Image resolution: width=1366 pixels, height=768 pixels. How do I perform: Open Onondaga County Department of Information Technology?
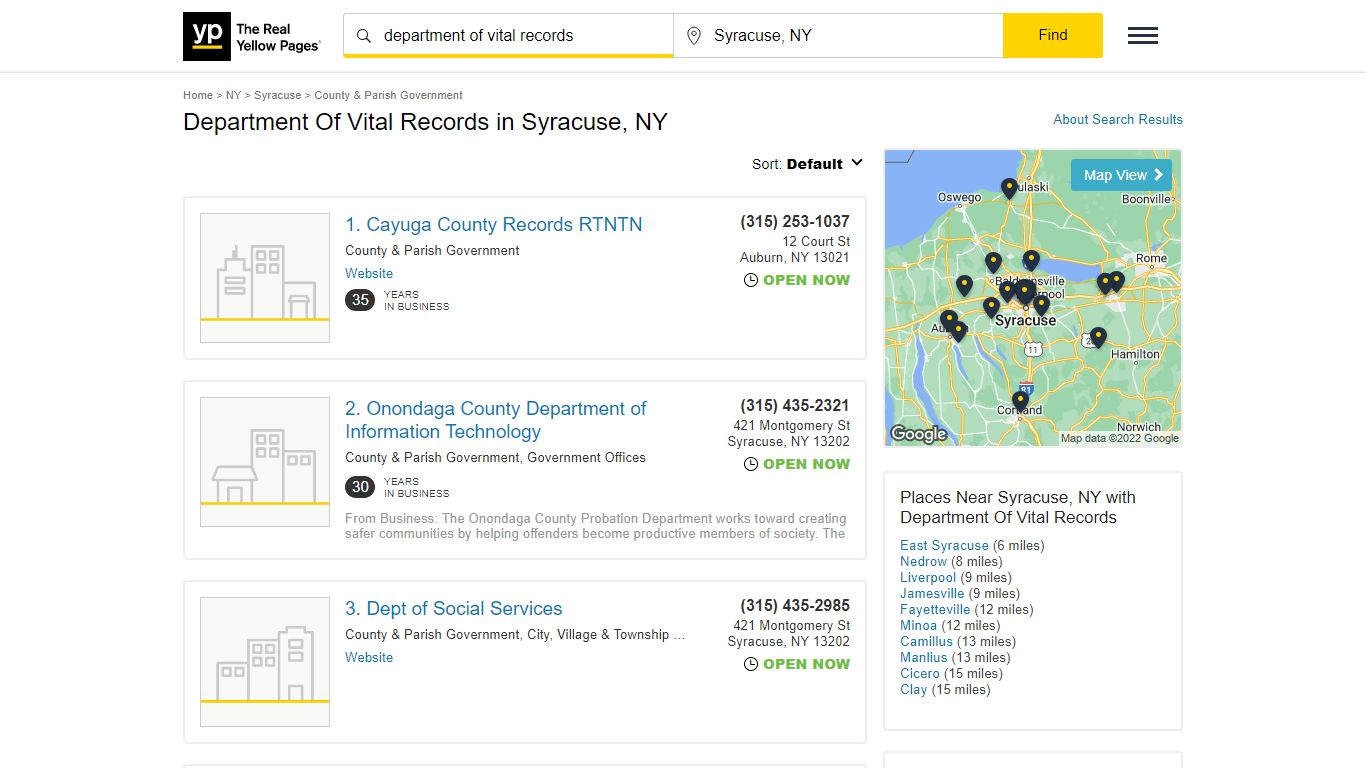click(x=496, y=420)
